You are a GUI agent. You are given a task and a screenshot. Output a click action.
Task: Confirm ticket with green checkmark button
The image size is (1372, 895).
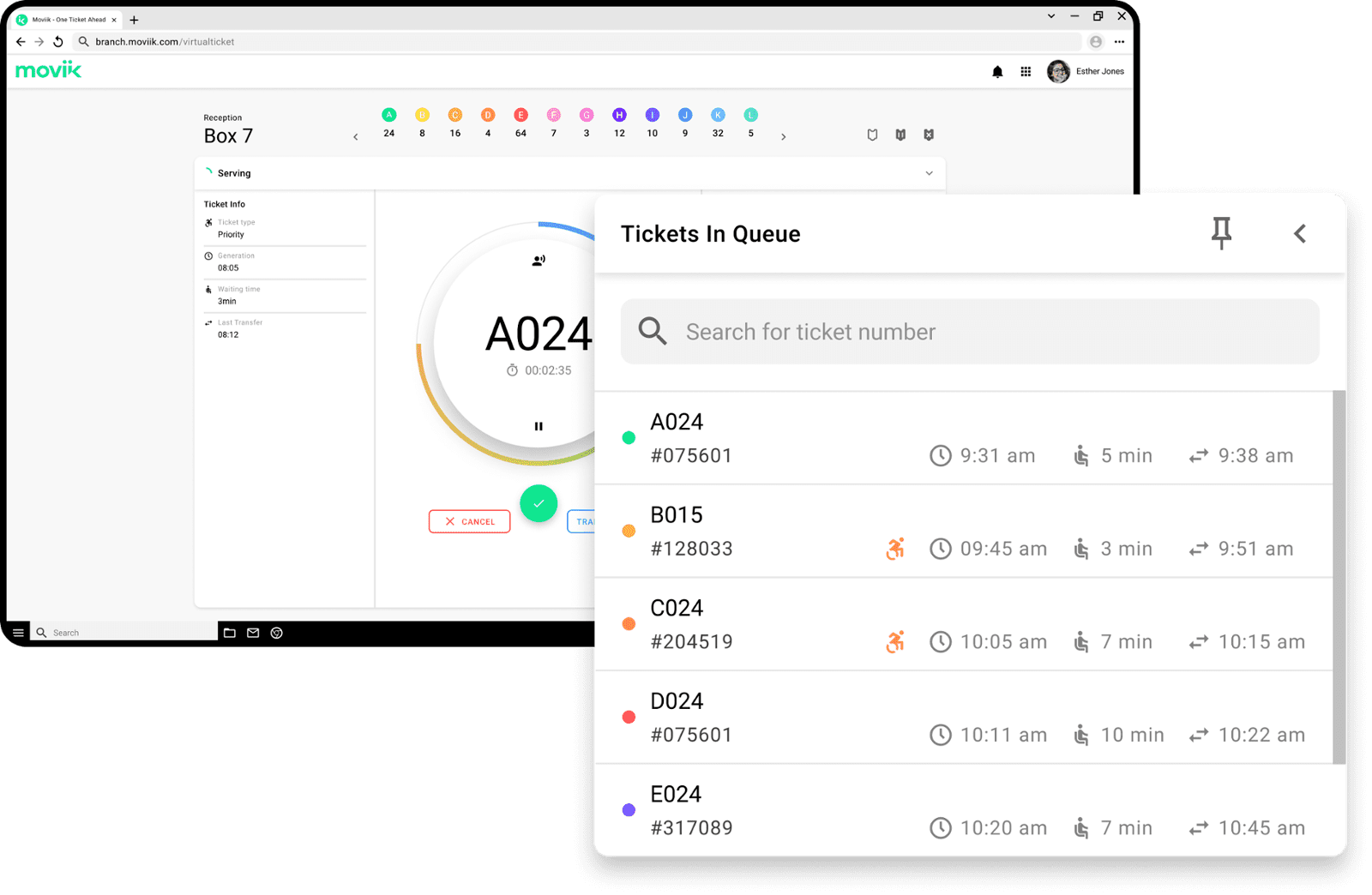[x=539, y=503]
